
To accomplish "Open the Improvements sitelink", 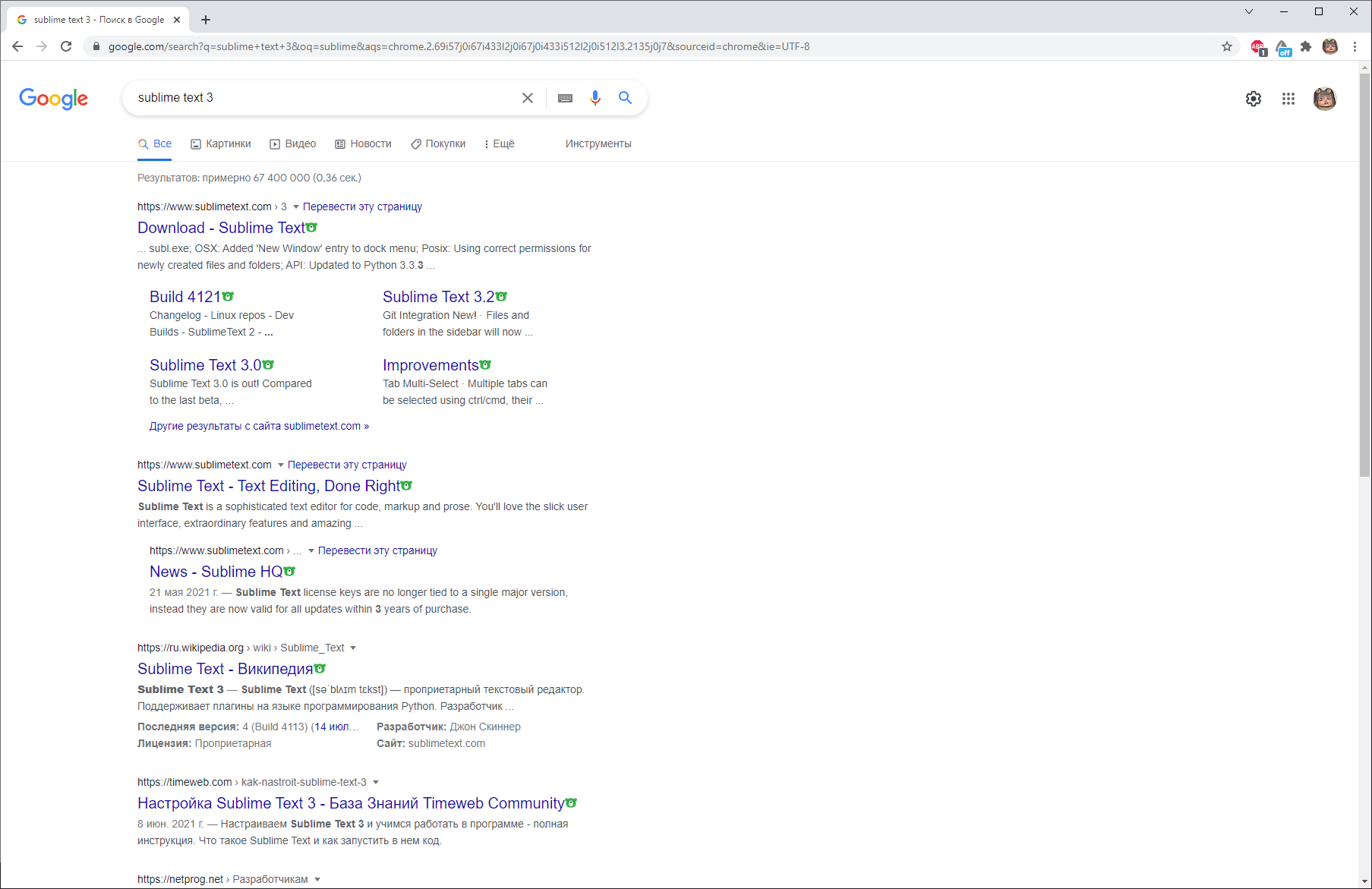I will [431, 365].
